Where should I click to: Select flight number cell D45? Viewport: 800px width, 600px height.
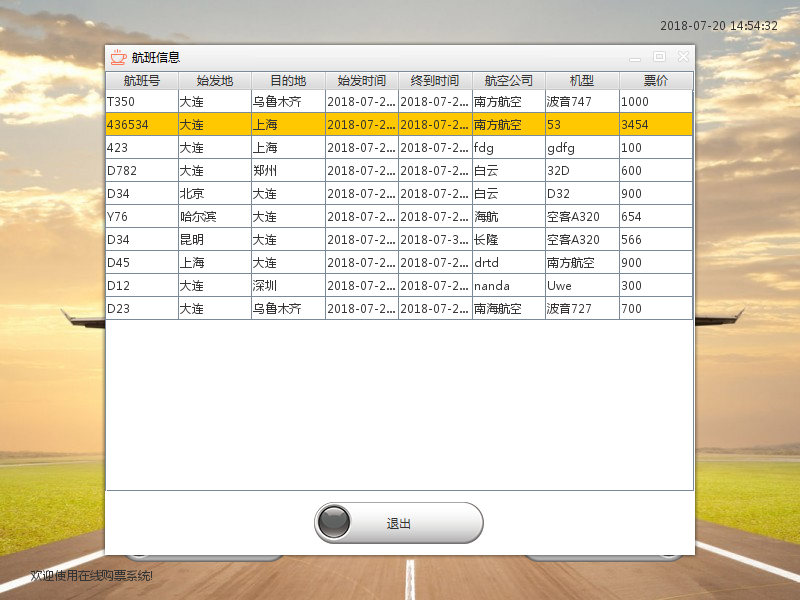pos(142,262)
